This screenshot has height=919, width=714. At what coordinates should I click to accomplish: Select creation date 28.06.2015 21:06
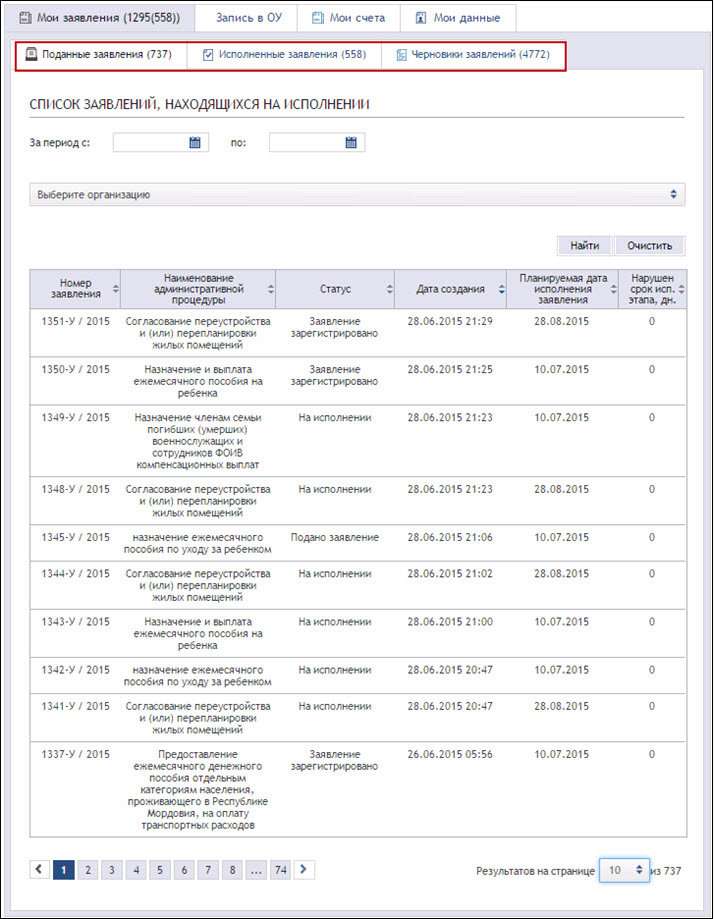click(x=450, y=537)
